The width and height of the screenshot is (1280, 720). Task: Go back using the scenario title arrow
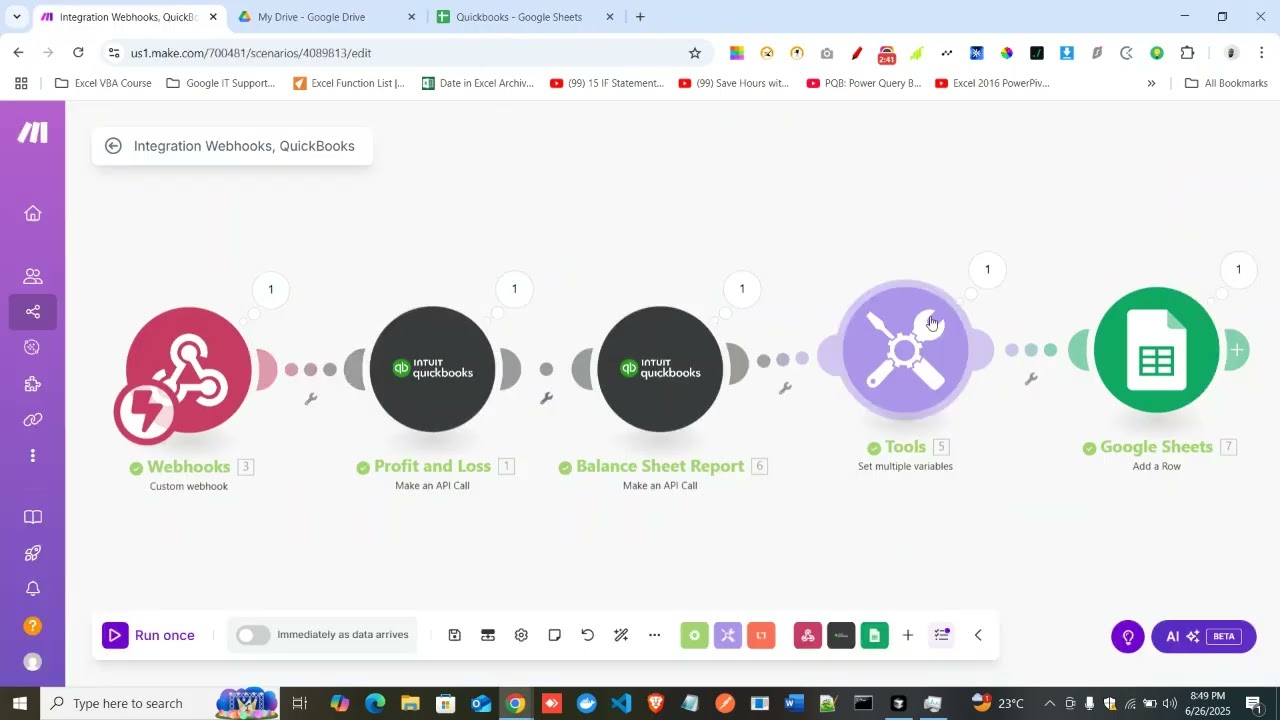(x=114, y=146)
